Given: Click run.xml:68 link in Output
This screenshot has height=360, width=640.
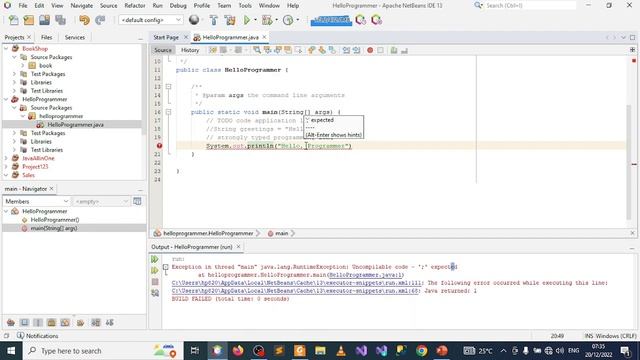Looking at the screenshot, I should 296,291.
